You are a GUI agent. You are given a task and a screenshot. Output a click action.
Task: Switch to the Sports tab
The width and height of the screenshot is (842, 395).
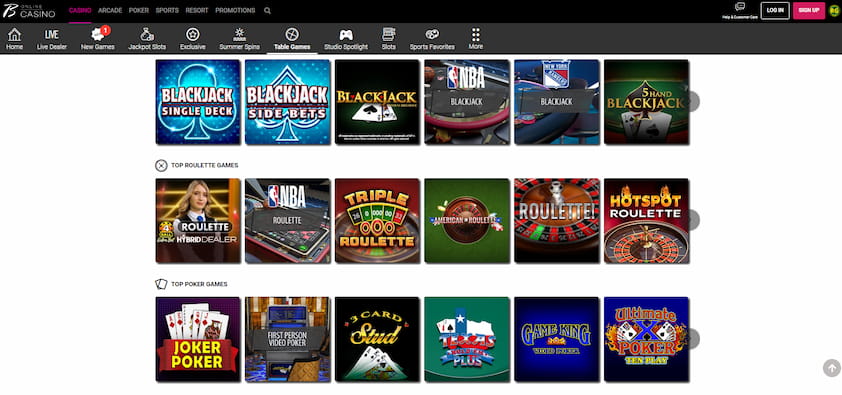tap(167, 10)
